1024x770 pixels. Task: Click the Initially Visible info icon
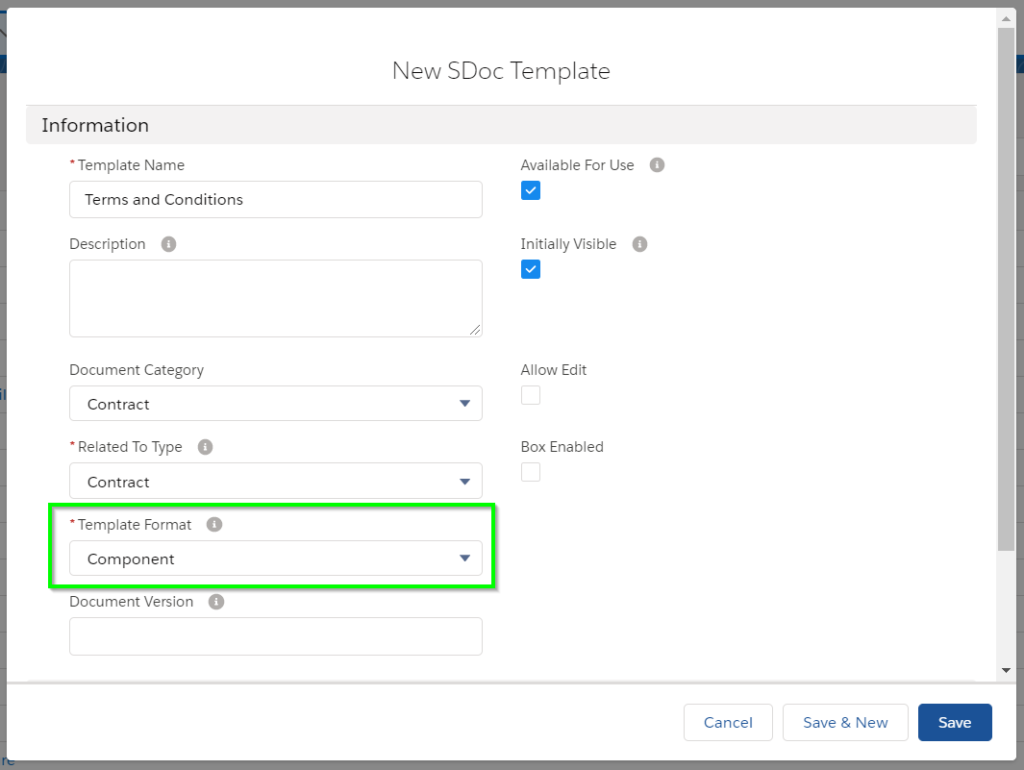pos(640,243)
